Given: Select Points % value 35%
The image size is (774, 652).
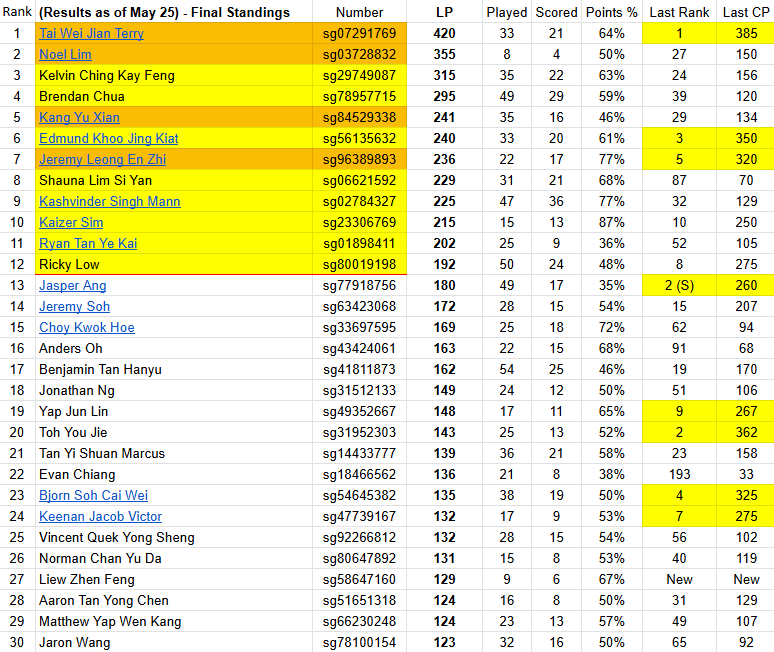Looking at the screenshot, I should pos(612,285).
